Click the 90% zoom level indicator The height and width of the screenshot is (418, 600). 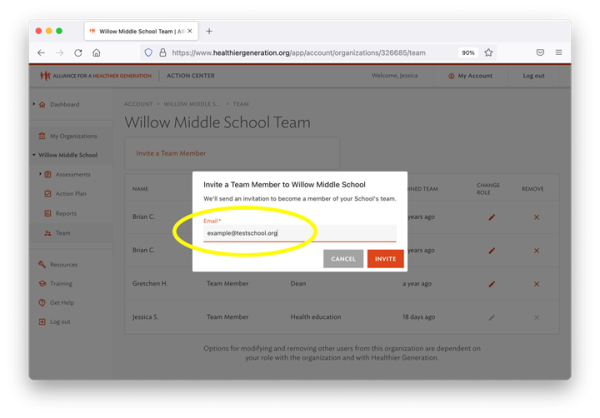pyautogui.click(x=467, y=52)
